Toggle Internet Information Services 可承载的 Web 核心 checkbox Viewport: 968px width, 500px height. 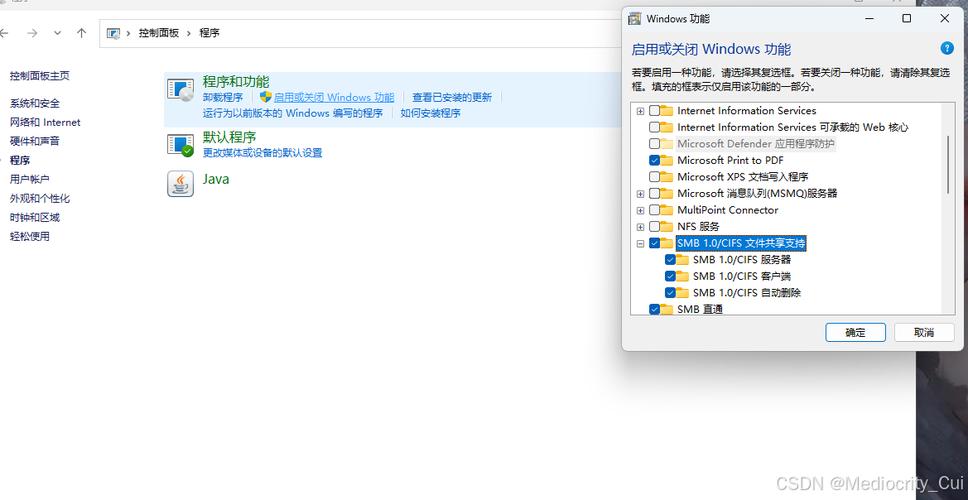click(x=654, y=127)
